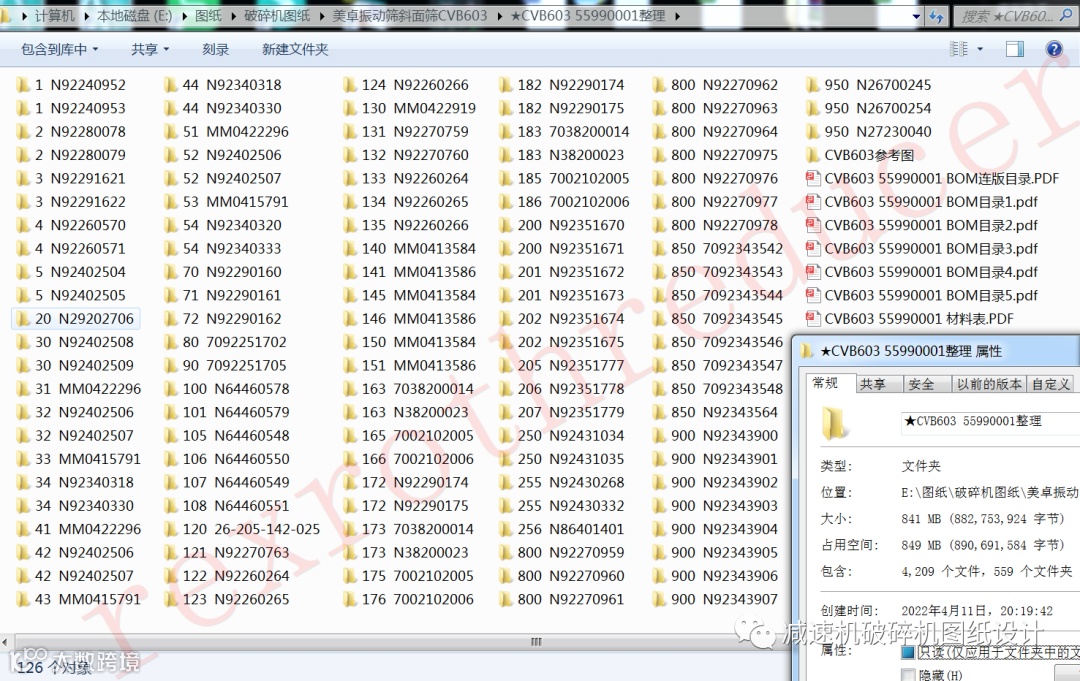
Task: Select the folder icon of 20 N29202706
Action: tap(23, 319)
